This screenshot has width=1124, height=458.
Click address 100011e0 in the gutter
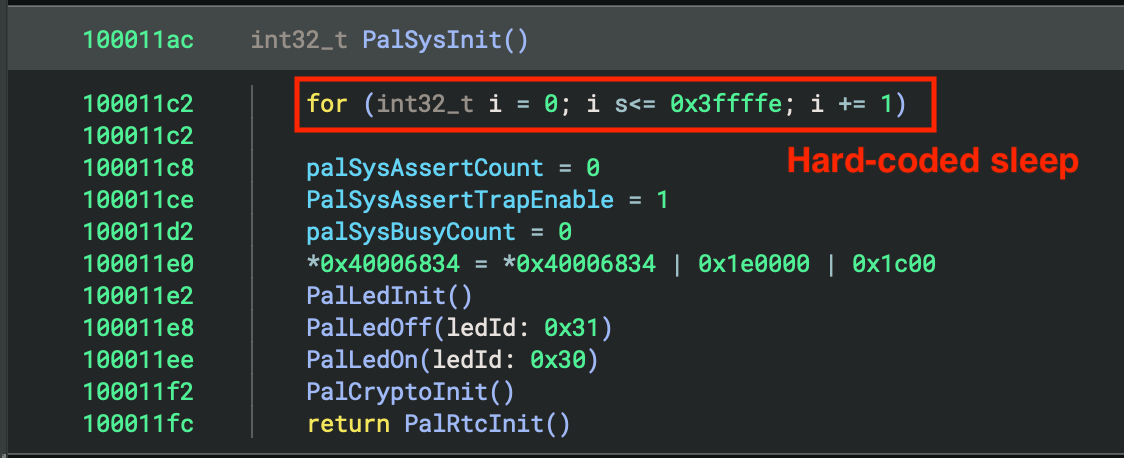(x=138, y=264)
